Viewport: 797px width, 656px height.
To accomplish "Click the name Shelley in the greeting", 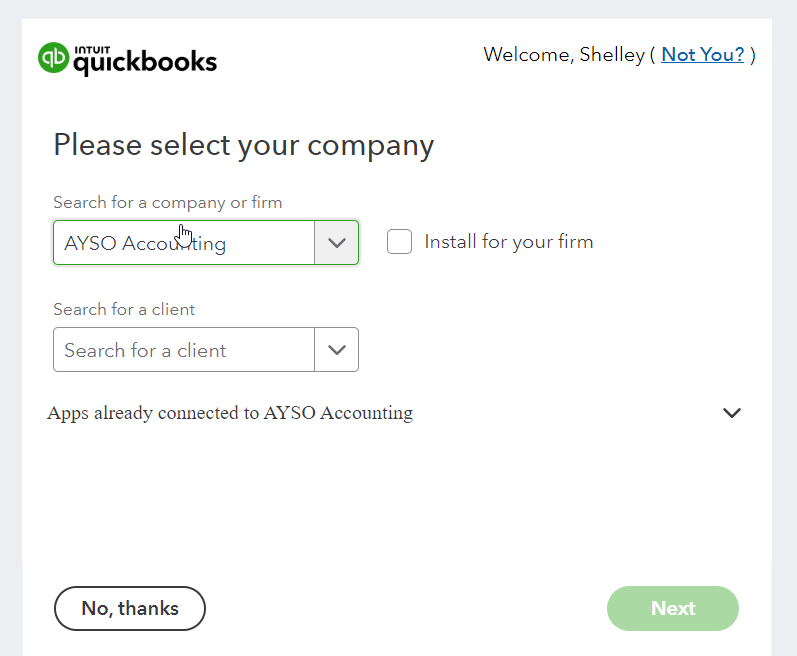I will (x=612, y=55).
